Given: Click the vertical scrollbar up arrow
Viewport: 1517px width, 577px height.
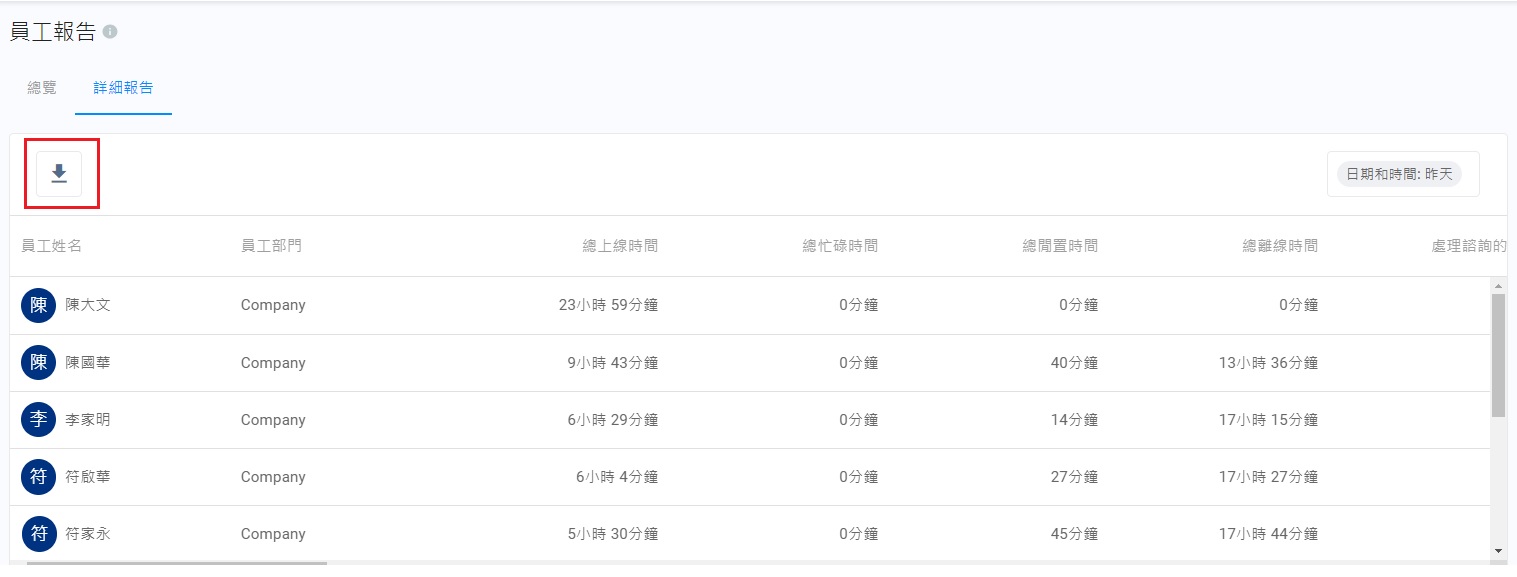Looking at the screenshot, I should click(1497, 285).
